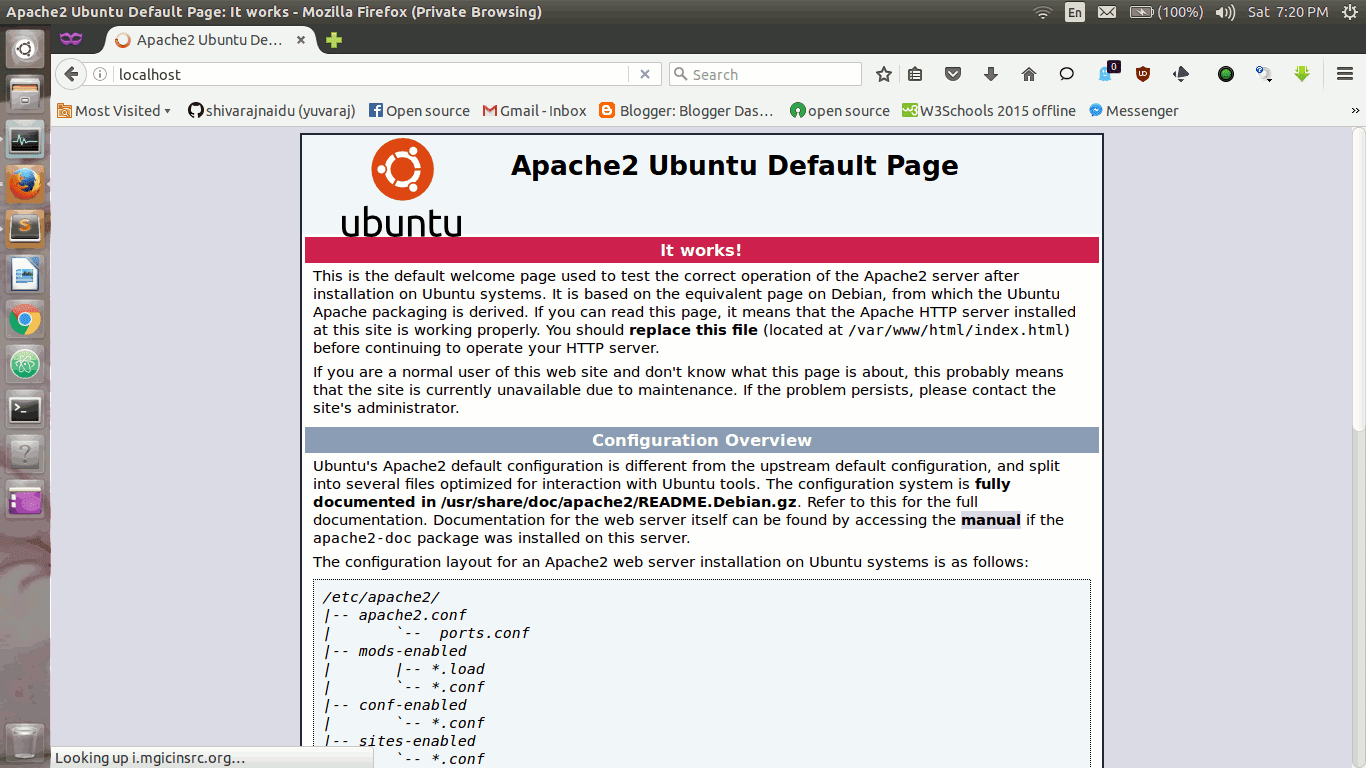Viewport: 1366px width, 768px height.
Task: Click the "It works!" red banner text
Action: click(701, 250)
